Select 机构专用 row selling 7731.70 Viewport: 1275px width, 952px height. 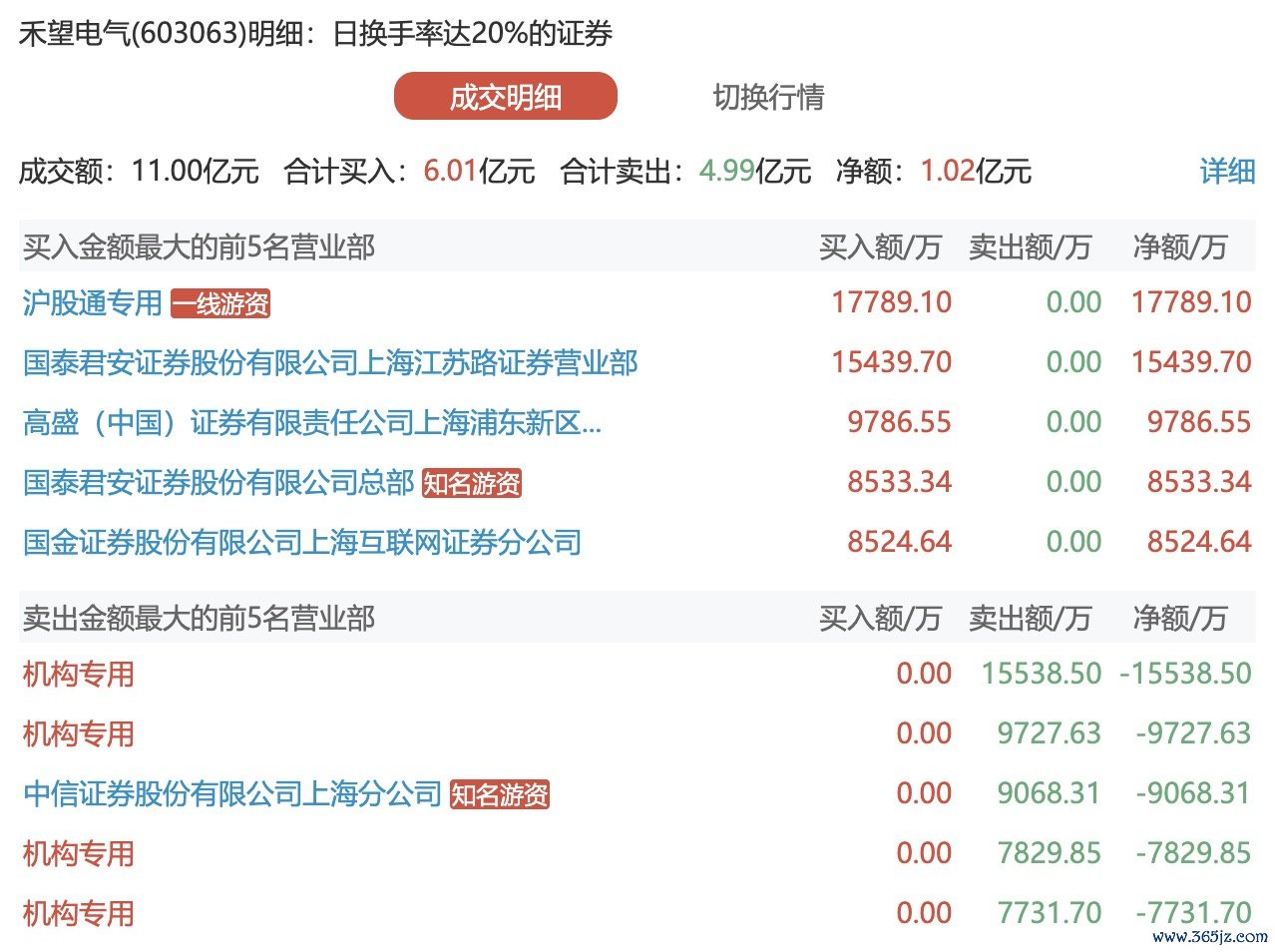coord(78,913)
